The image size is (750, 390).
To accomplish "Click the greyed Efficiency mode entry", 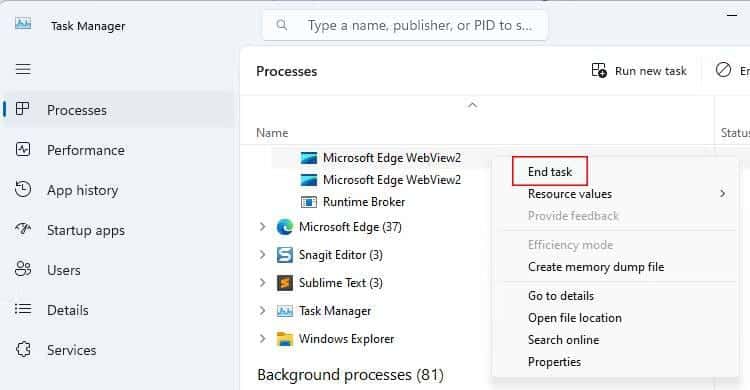I will pyautogui.click(x=570, y=245).
